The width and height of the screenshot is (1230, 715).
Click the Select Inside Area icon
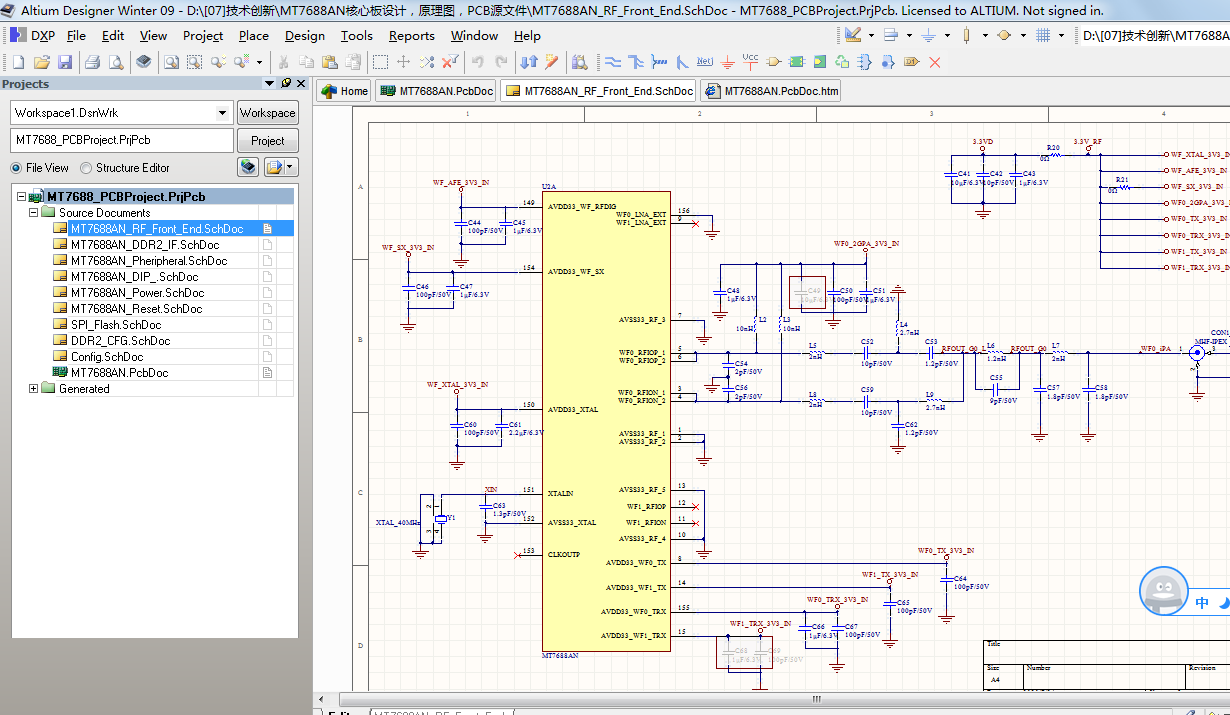(380, 62)
